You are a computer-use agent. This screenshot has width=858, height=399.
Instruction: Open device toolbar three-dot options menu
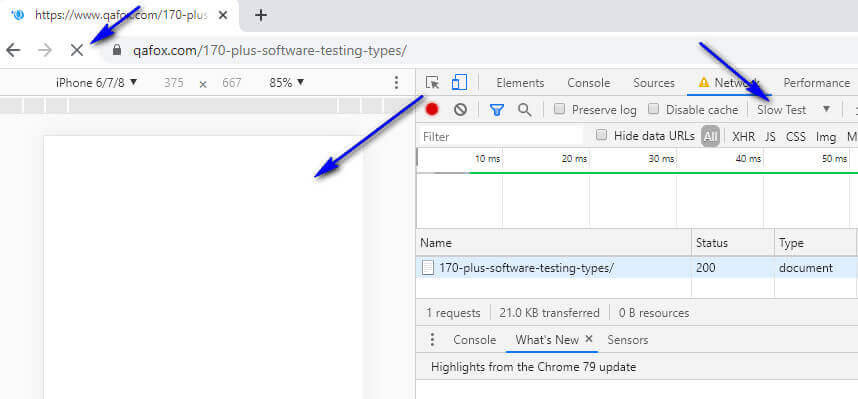tap(397, 83)
